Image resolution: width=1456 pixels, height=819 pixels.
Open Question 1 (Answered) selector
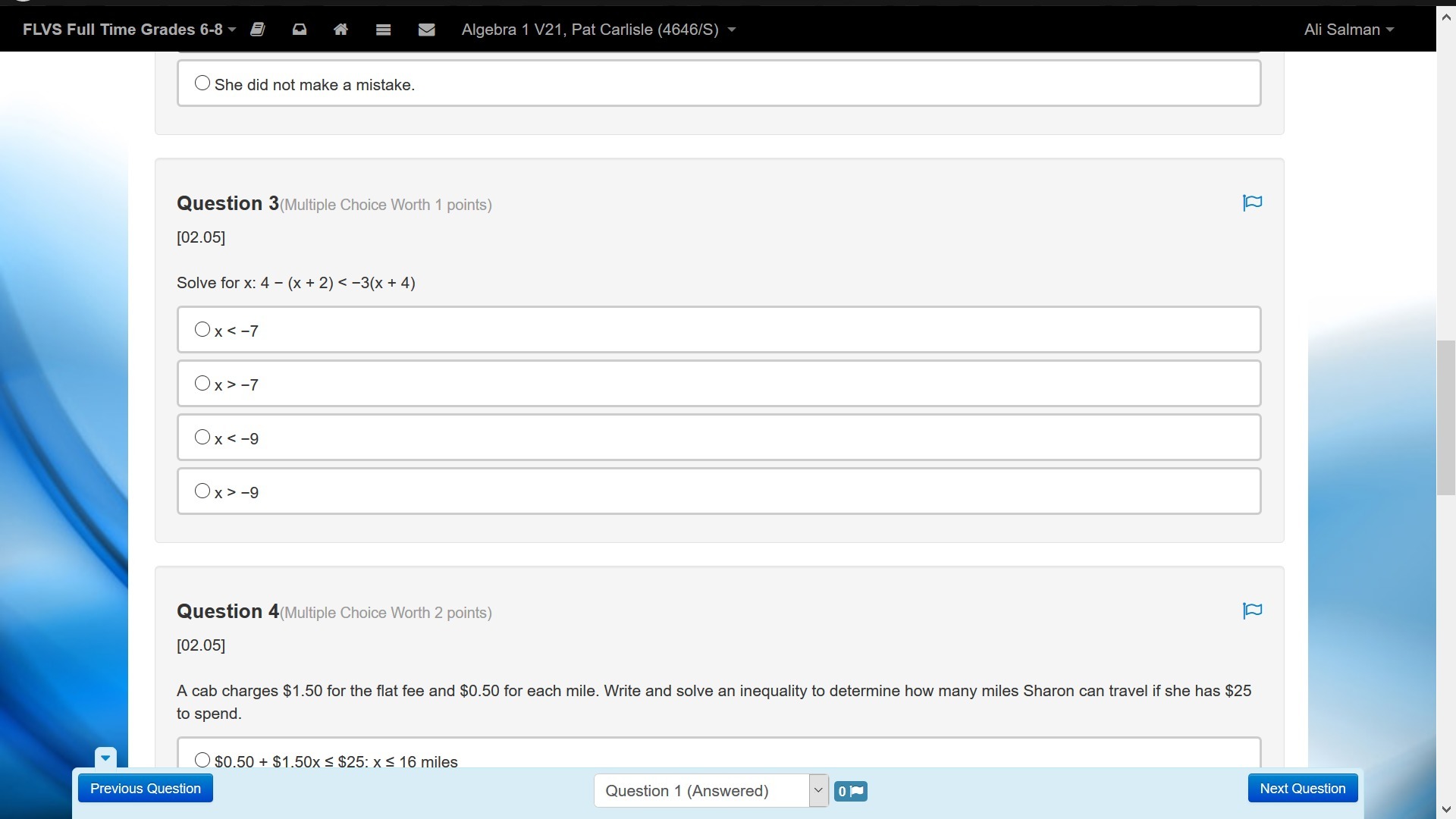(711, 791)
